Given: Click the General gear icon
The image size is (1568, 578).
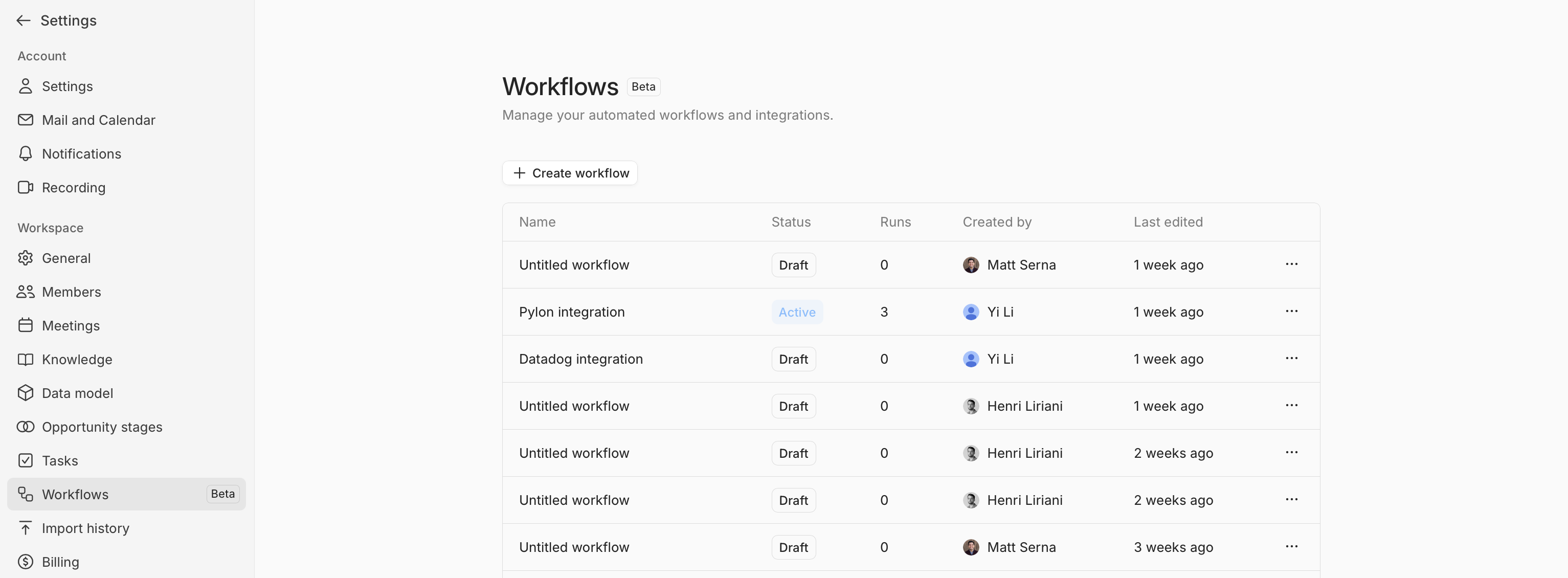Looking at the screenshot, I should (x=25, y=258).
